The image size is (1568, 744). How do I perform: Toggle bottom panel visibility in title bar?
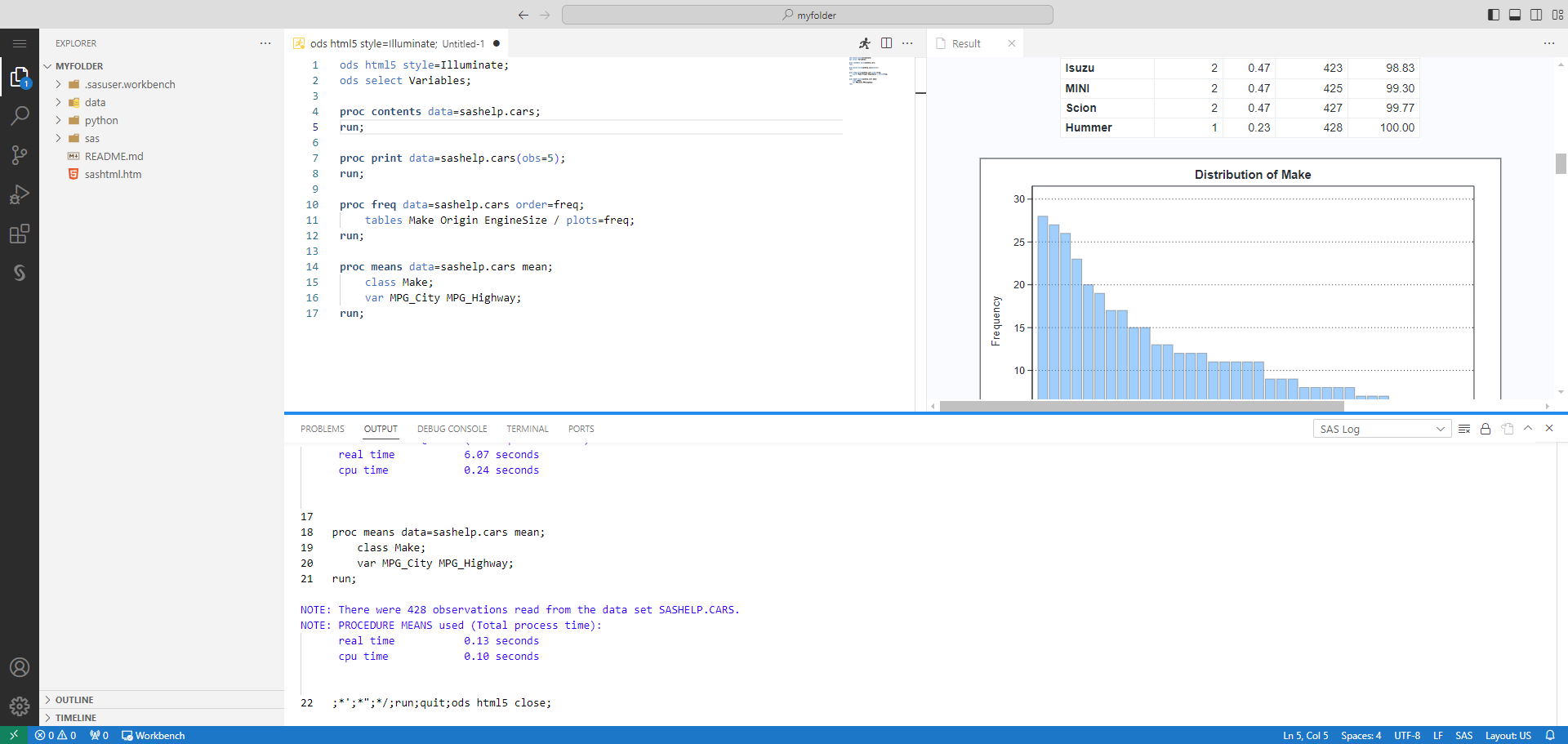tap(1515, 15)
